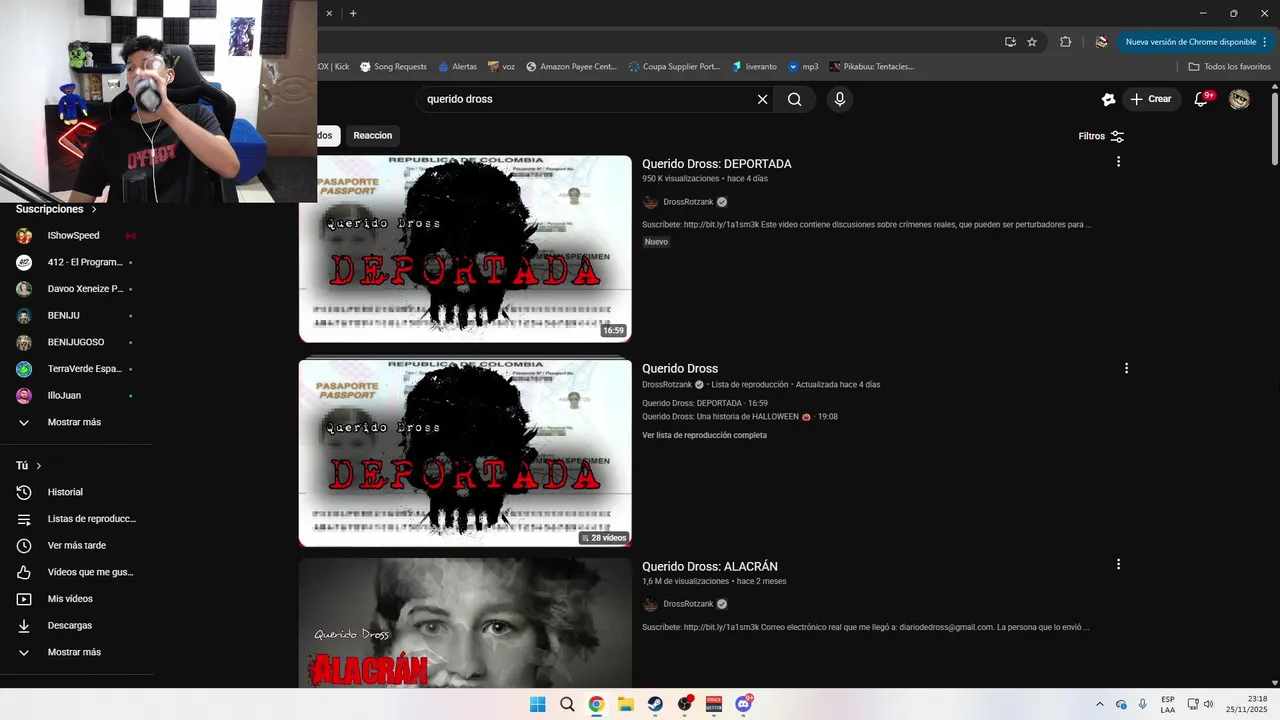
Task: Open the YouTube account avatar menu
Action: 1239,99
